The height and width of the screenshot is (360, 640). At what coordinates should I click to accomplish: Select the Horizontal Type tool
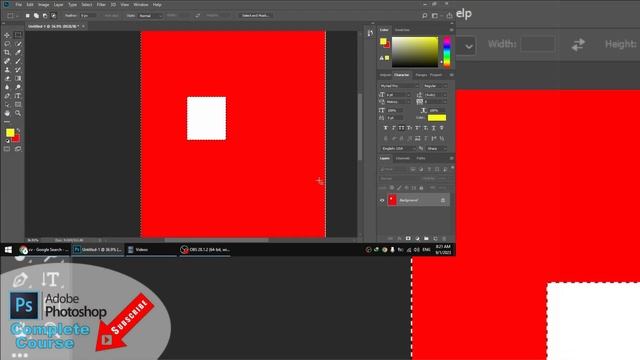pyautogui.click(x=18, y=96)
